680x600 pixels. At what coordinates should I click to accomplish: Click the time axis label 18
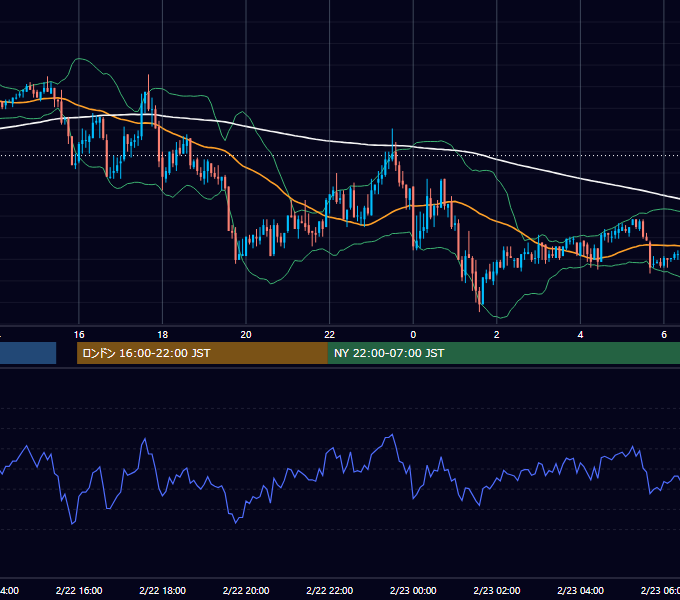[x=162, y=335]
